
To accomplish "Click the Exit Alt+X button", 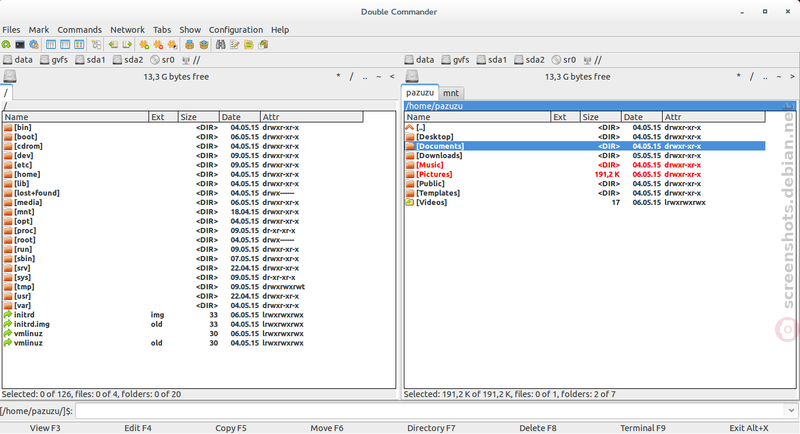I will [x=748, y=428].
